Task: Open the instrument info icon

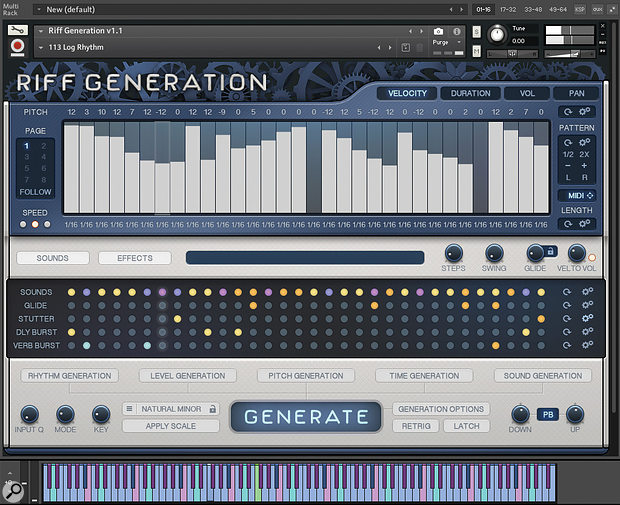Action: click(x=457, y=31)
